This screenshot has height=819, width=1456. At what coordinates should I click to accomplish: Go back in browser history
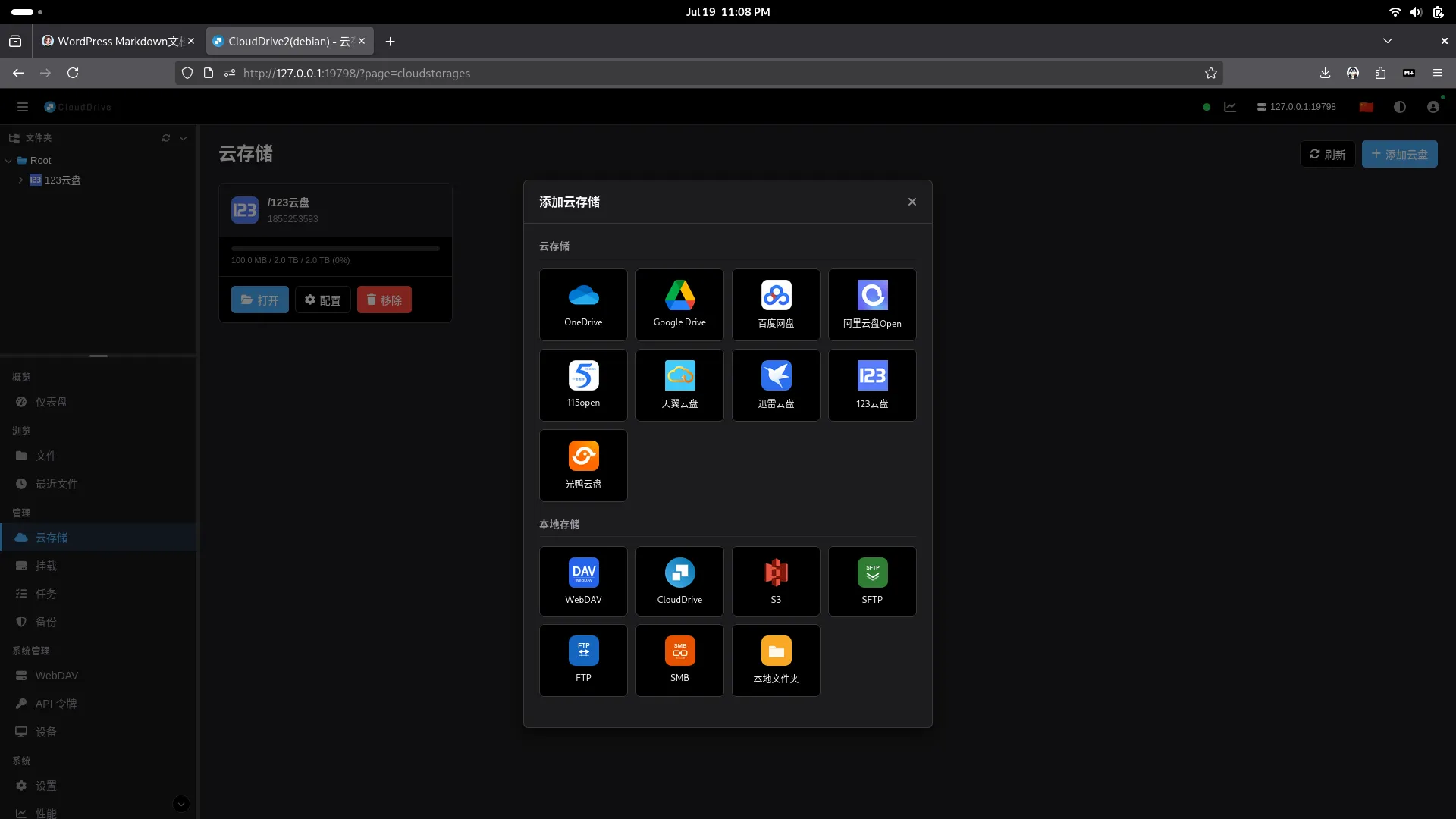pyautogui.click(x=18, y=73)
